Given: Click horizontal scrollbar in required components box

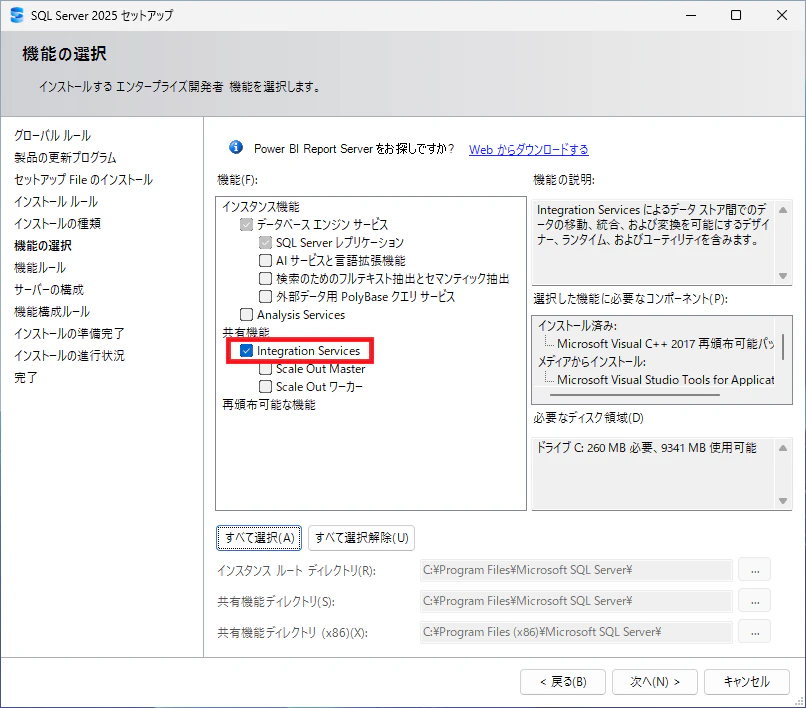Looking at the screenshot, I should coord(634,395).
